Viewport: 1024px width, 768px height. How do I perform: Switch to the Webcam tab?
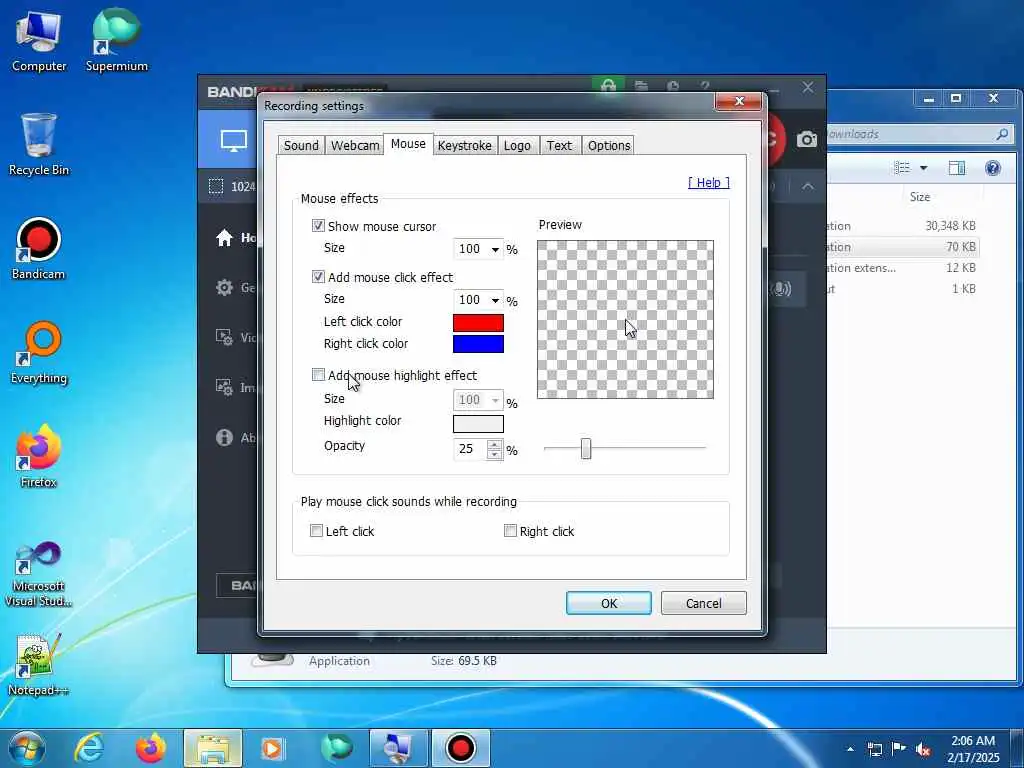pos(355,146)
